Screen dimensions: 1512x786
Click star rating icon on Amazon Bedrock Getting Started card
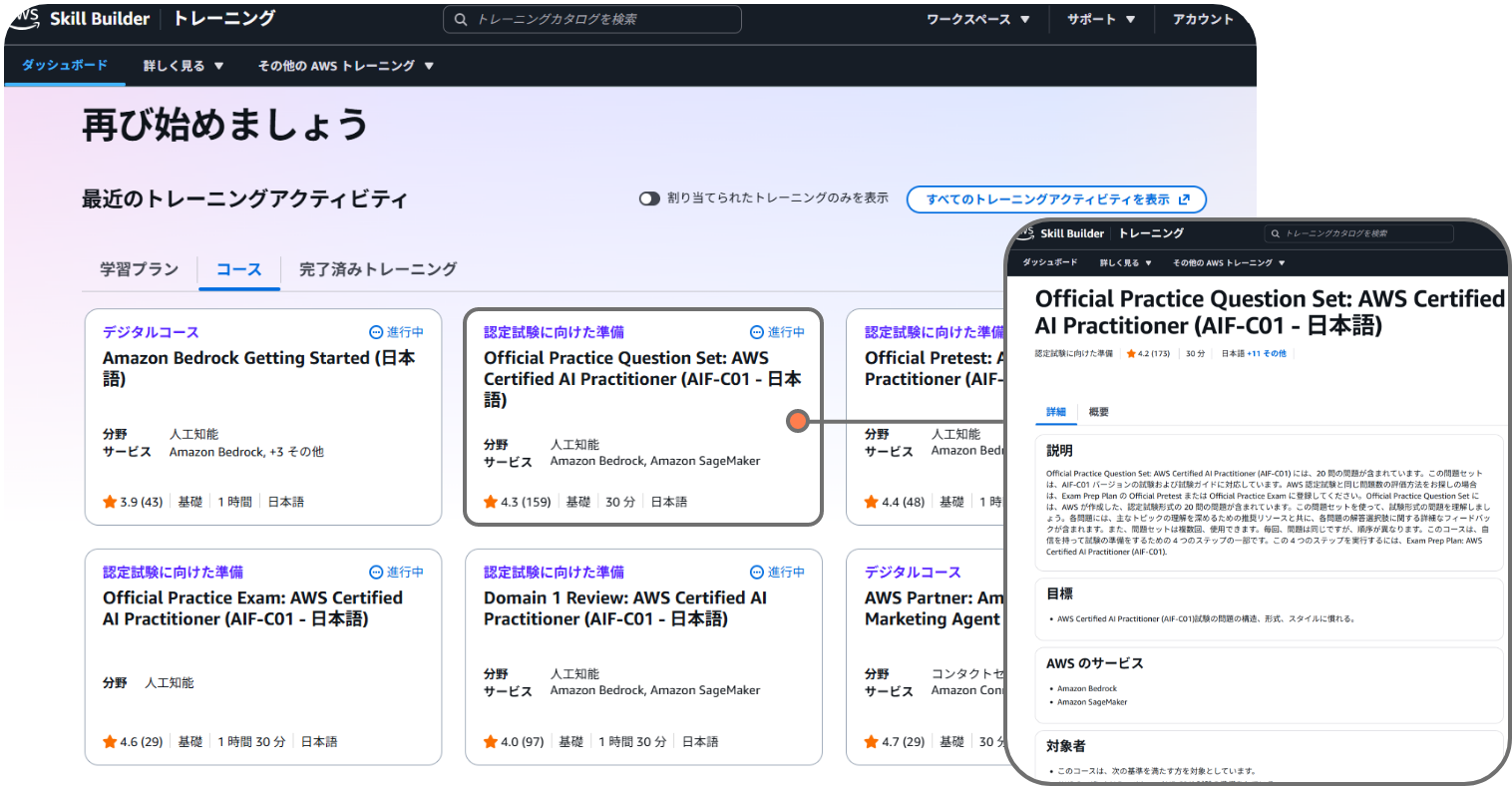110,502
